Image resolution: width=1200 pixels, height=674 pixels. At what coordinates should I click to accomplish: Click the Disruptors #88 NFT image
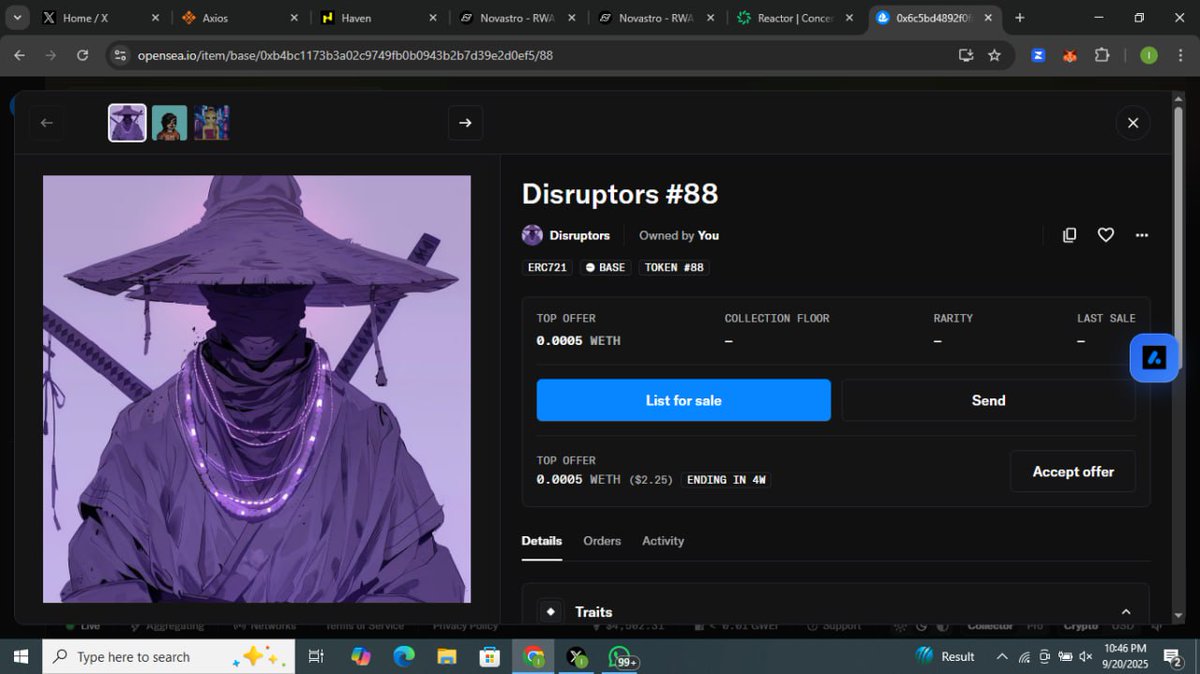[257, 389]
